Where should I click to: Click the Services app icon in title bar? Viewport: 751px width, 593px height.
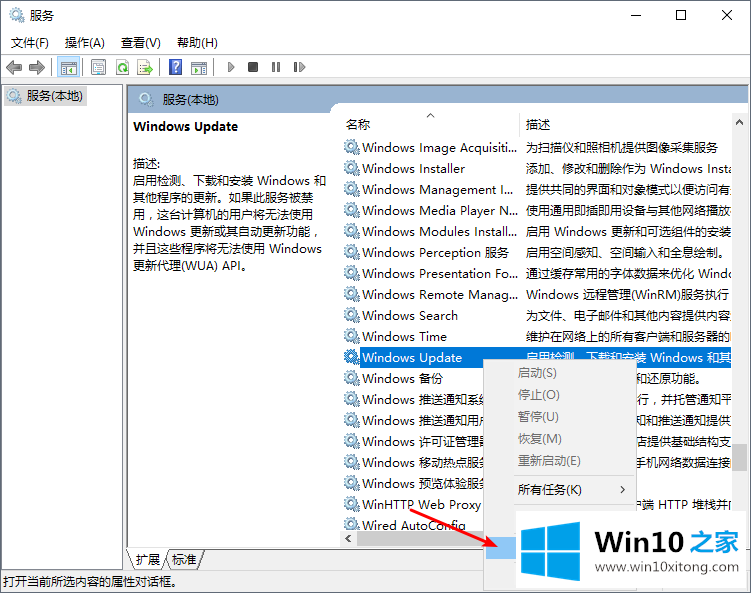coord(17,15)
